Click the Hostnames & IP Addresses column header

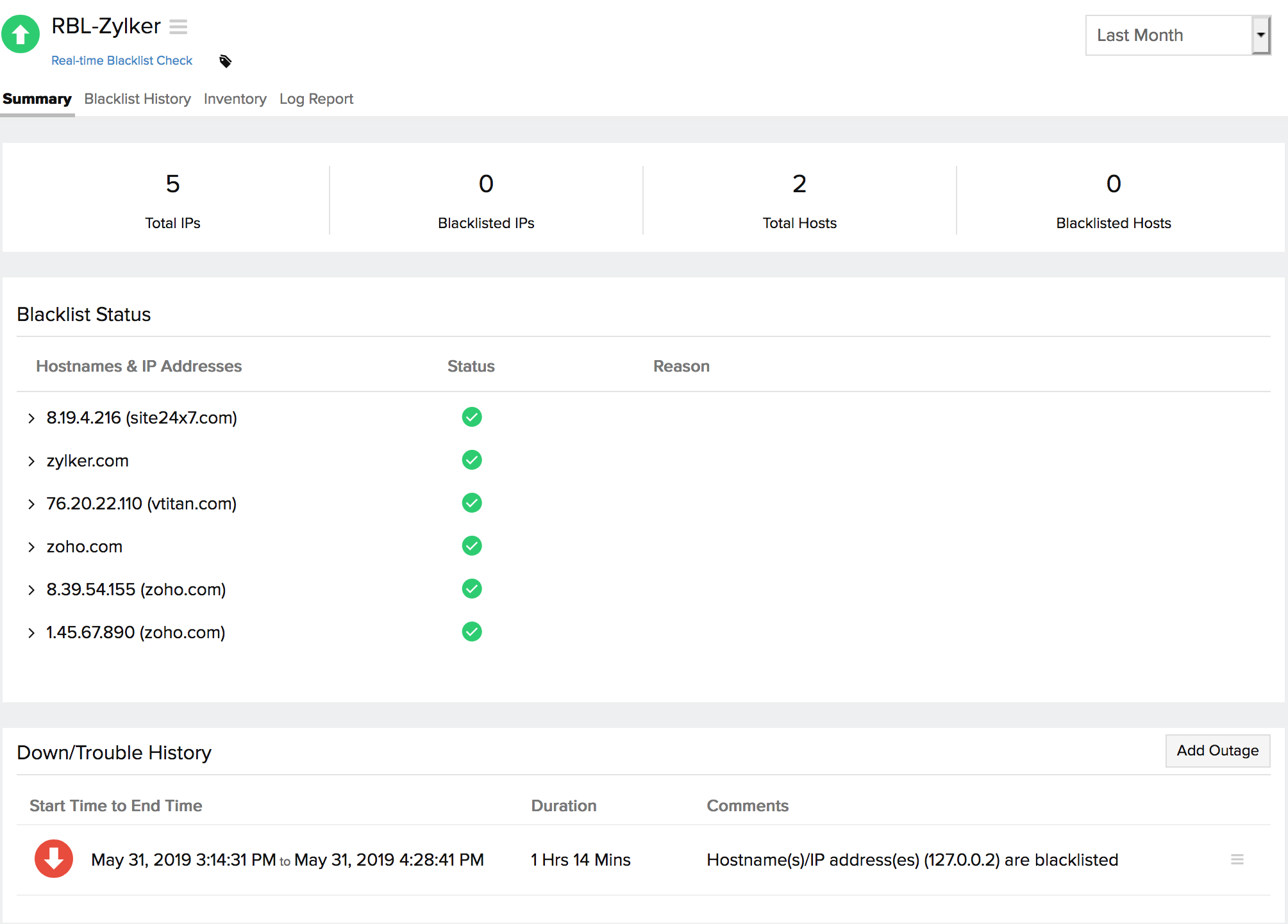coord(139,366)
